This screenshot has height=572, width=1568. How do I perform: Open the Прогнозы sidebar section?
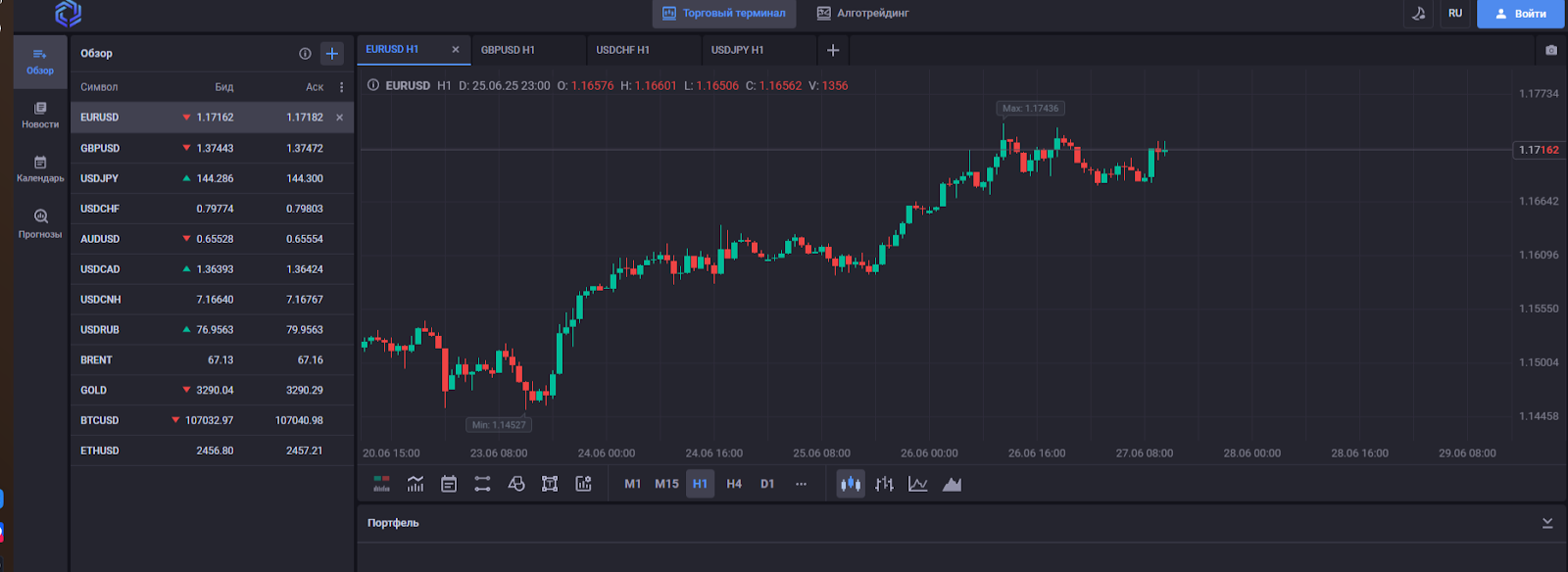coord(40,223)
